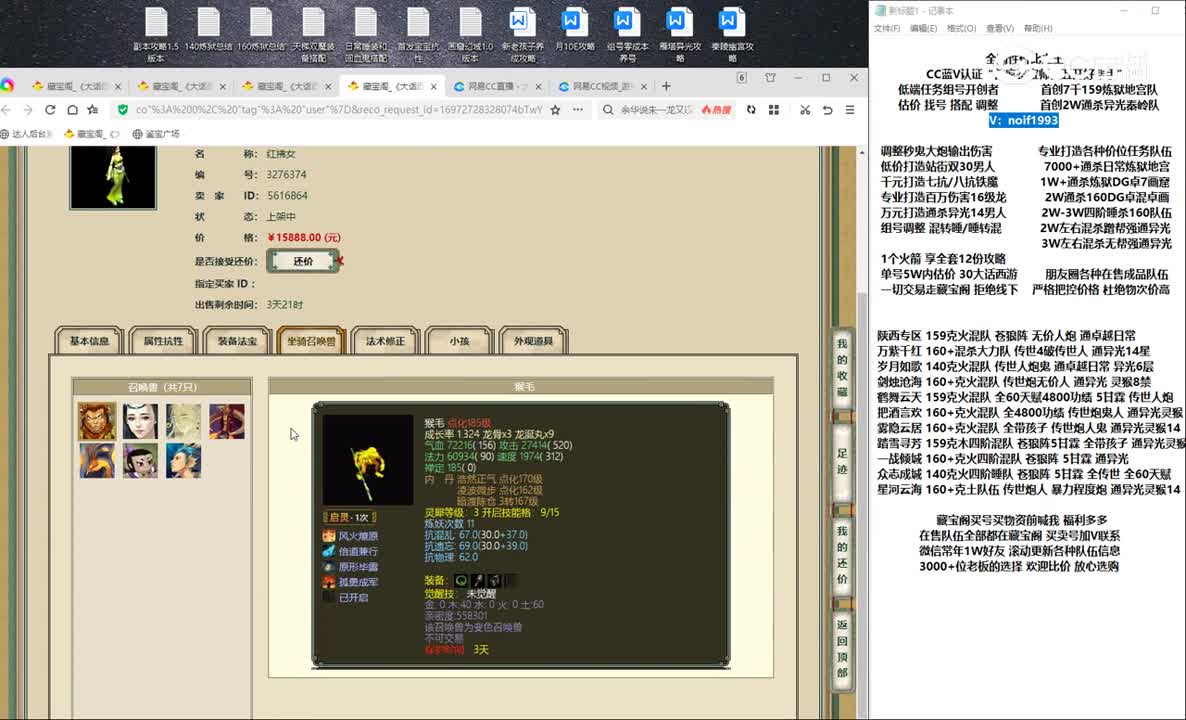1186x720 pixels.
Task: Open the 新老孩子养成攻略 desktop document
Action: click(522, 35)
